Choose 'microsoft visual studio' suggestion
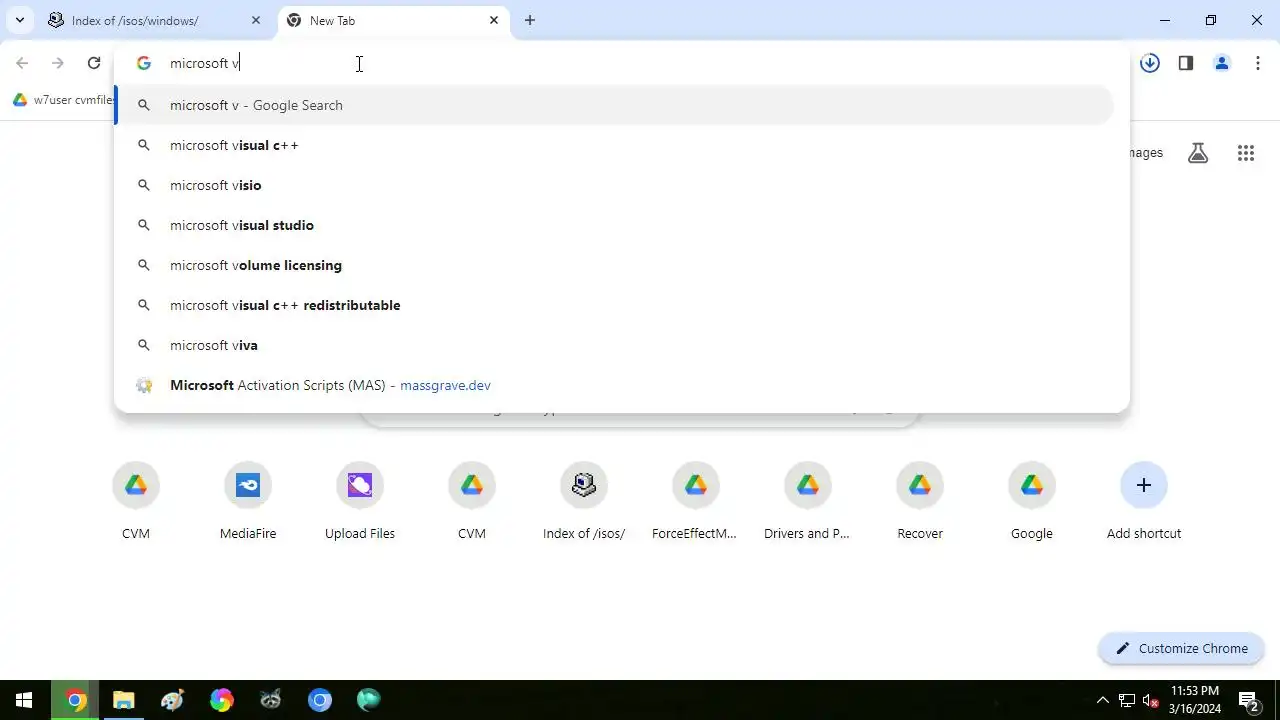This screenshot has height=720, width=1280. coord(614,225)
